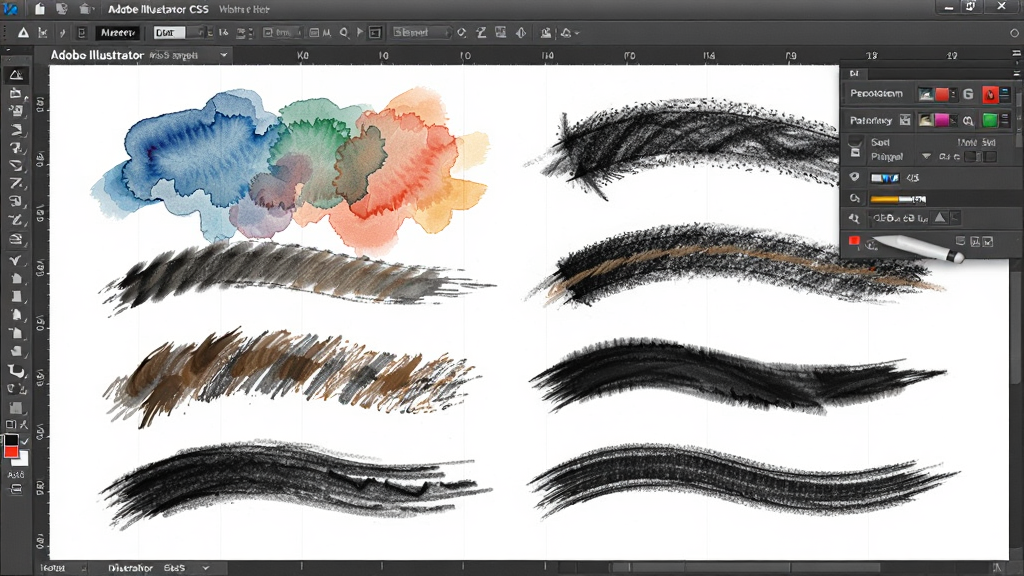Click the black fill color swatch in toolbox

coord(11,440)
